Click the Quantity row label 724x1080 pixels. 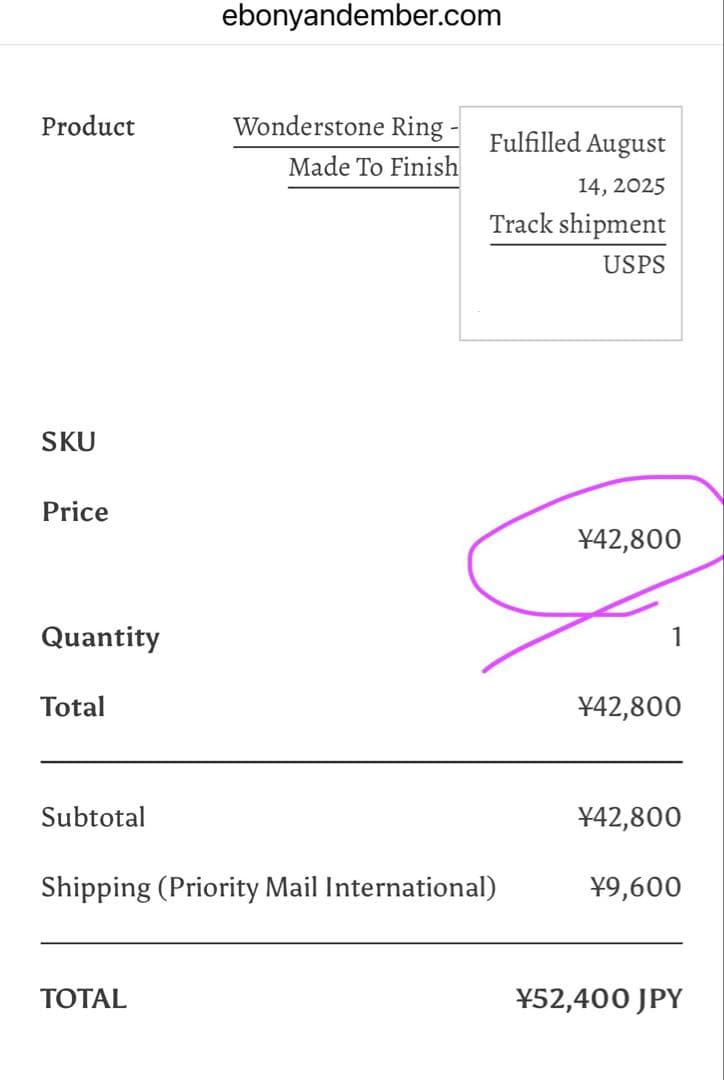point(100,638)
